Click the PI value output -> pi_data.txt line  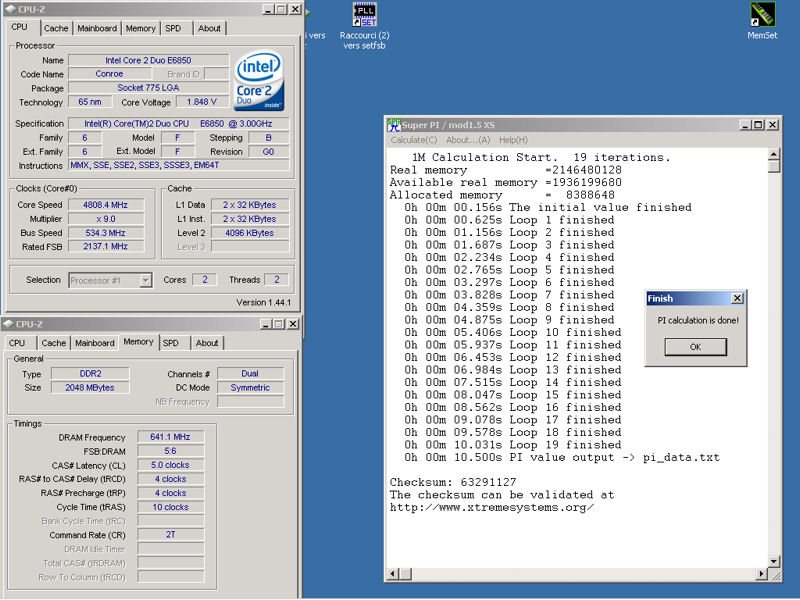tap(562, 458)
